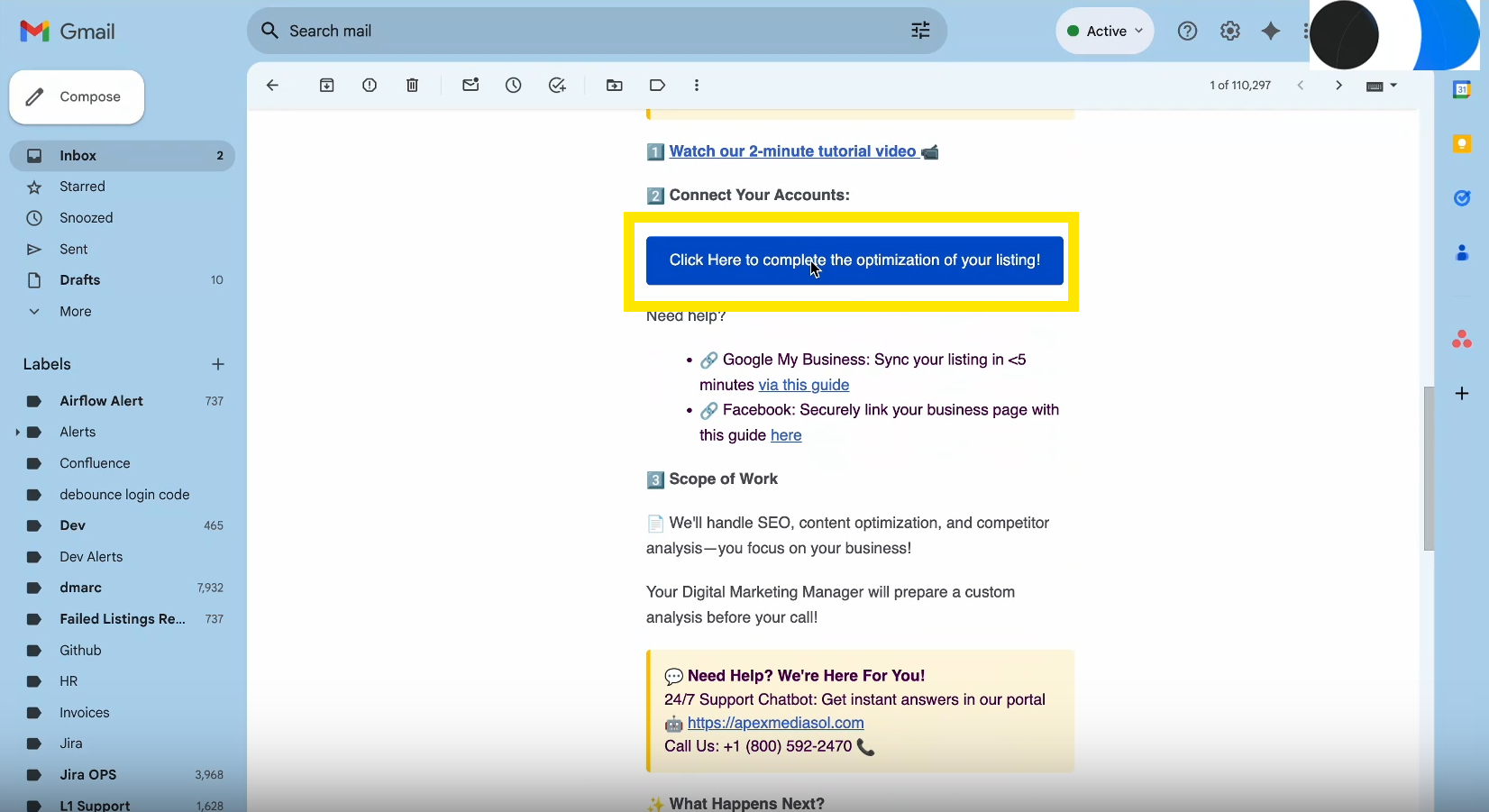Image resolution: width=1489 pixels, height=812 pixels.
Task: Expand the More section in sidebar
Action: [76, 312]
